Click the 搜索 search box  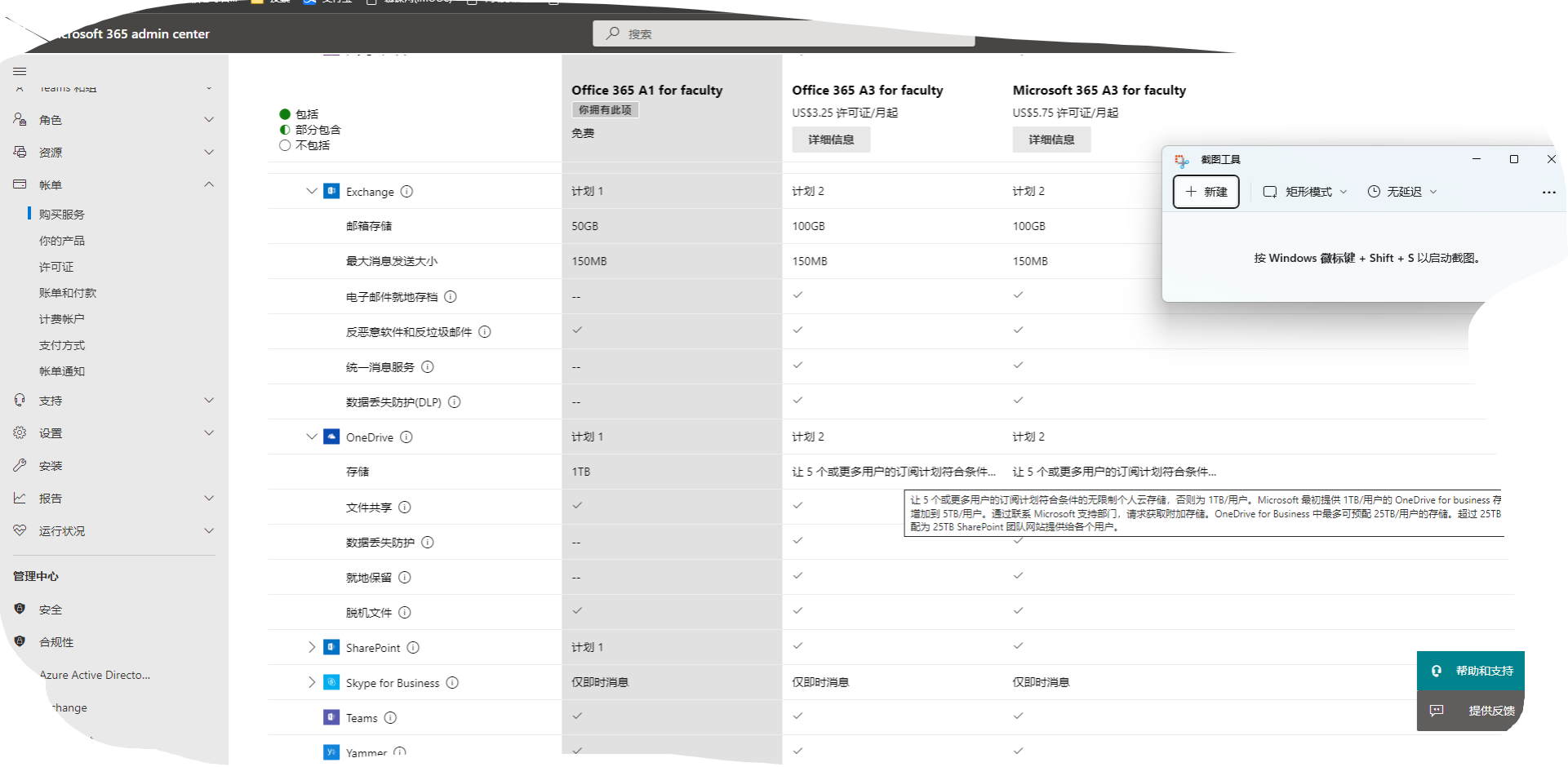click(784, 33)
